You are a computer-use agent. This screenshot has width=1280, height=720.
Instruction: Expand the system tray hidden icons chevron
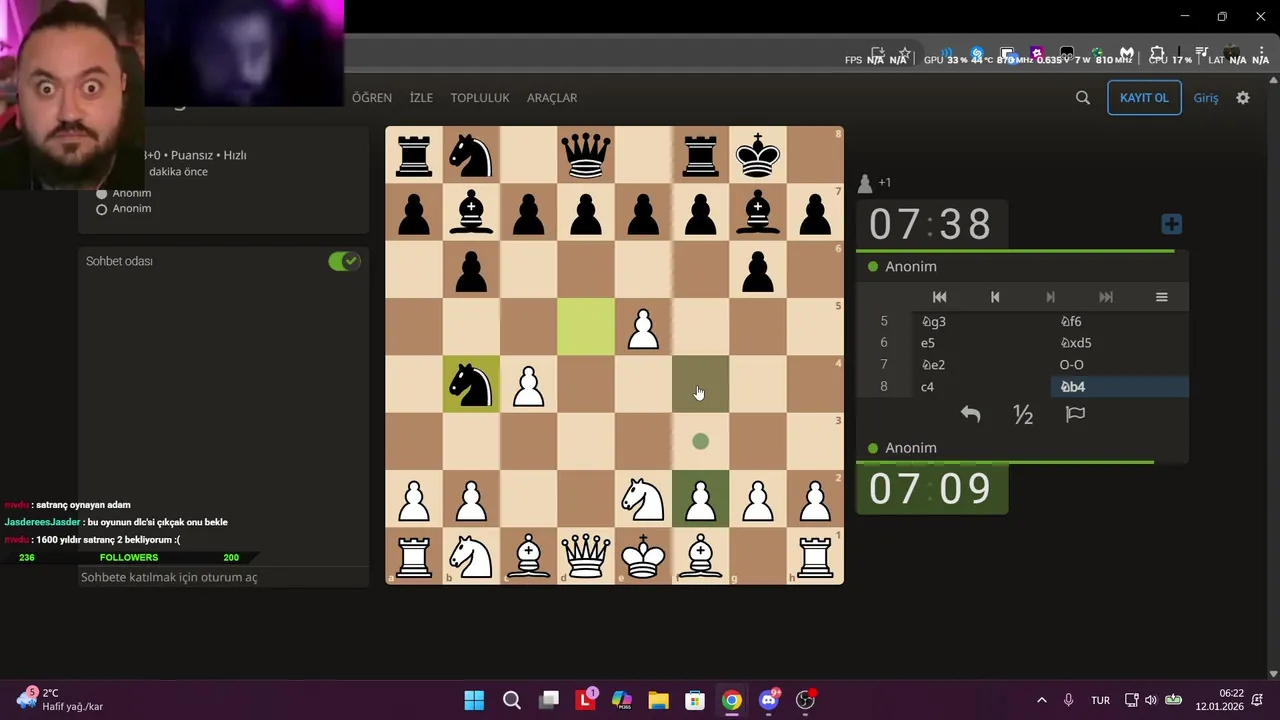(1041, 700)
